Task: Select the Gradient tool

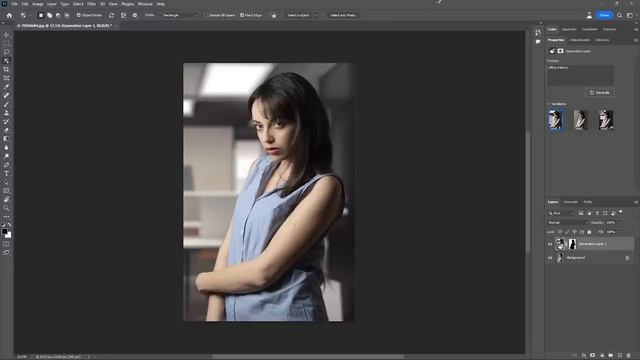Action: click(6, 139)
